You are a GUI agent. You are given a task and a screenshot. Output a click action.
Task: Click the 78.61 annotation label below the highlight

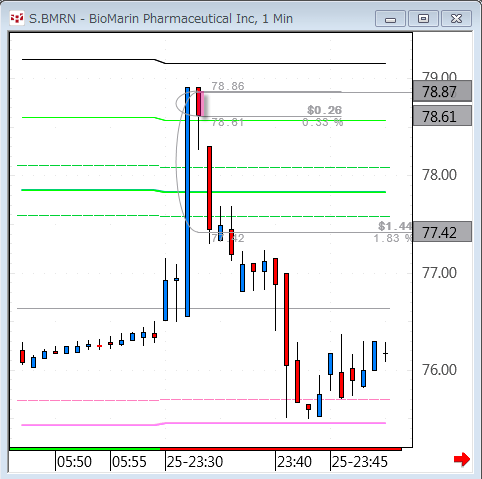tap(228, 122)
